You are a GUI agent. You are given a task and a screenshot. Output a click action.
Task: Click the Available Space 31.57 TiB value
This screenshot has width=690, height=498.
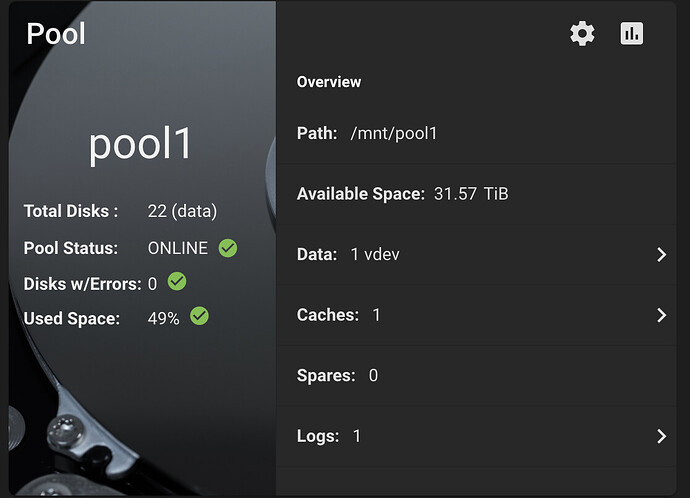coord(470,194)
